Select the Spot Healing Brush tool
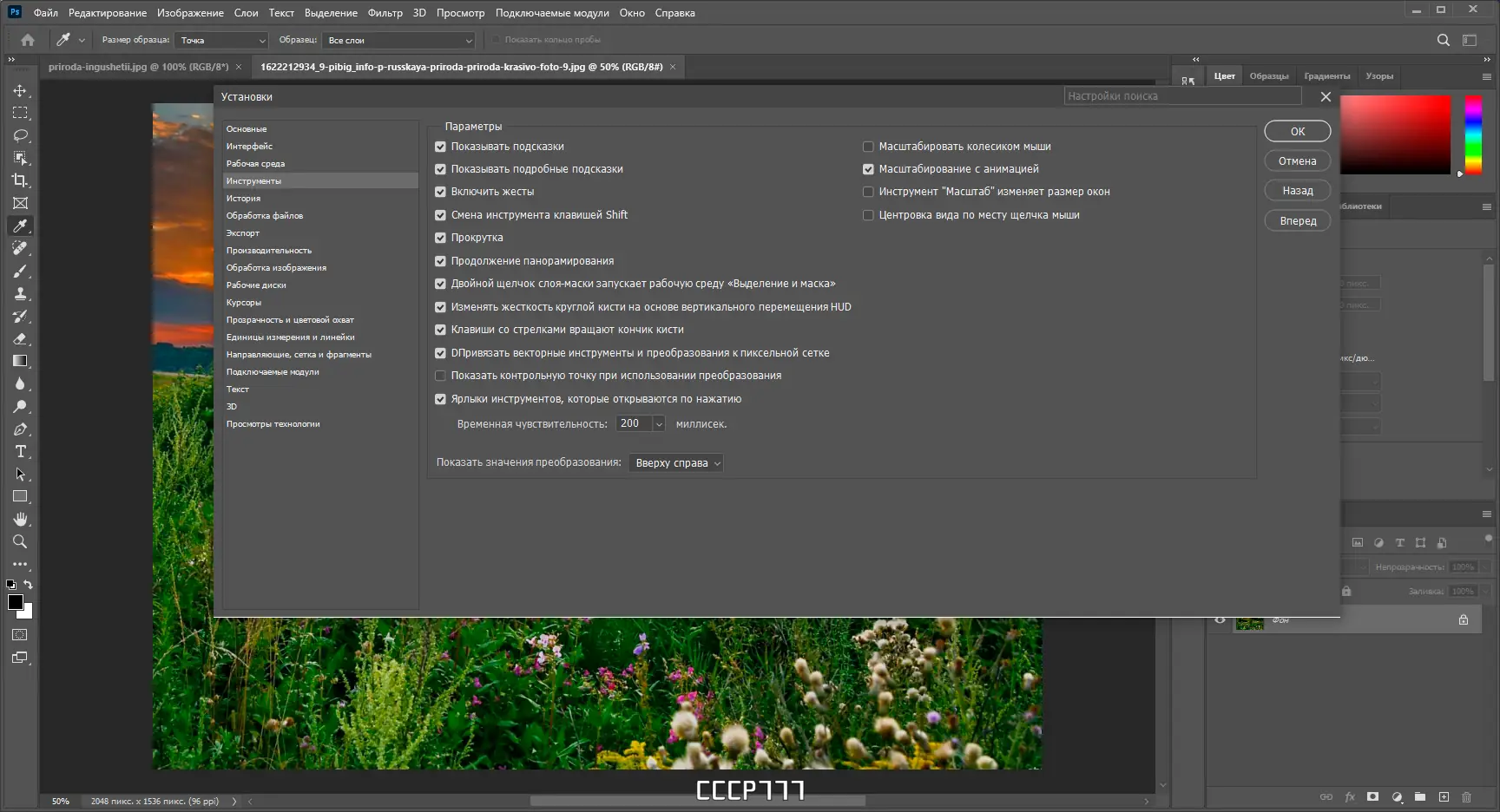This screenshot has width=1500, height=812. [x=20, y=248]
